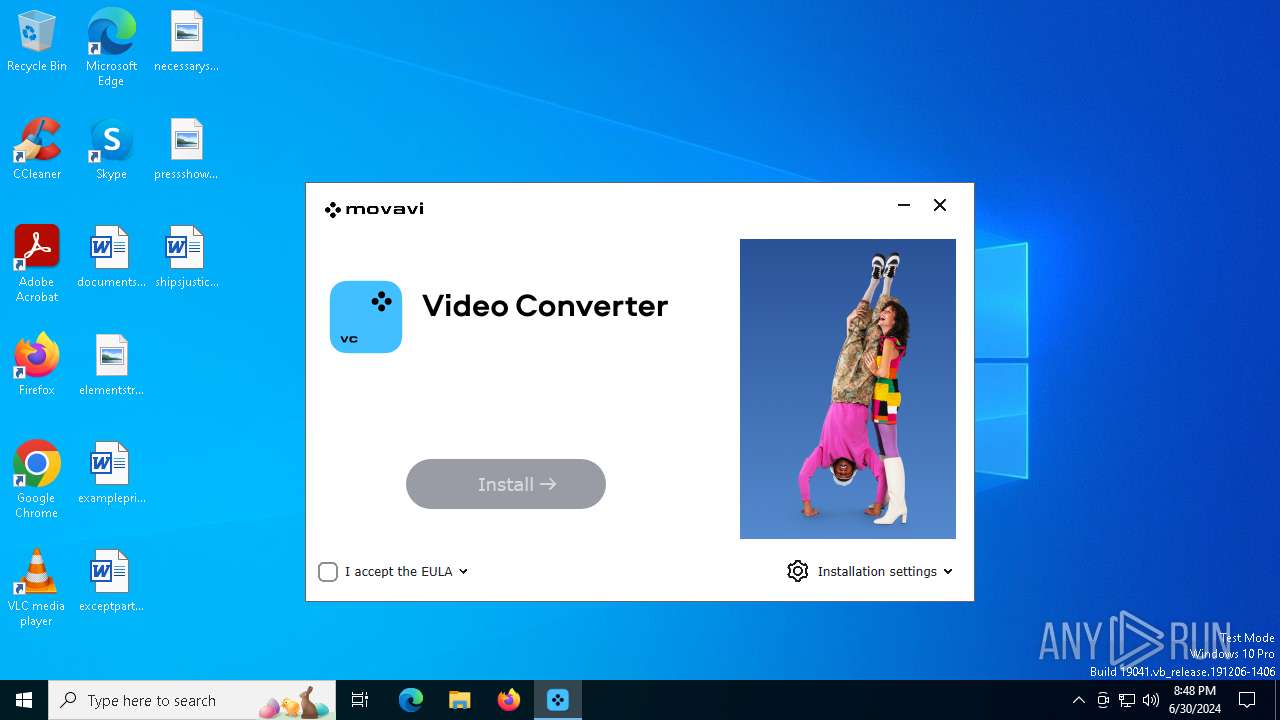The height and width of the screenshot is (720, 1280).
Task: Tick the I accept the EULA checkbox
Action: click(328, 572)
